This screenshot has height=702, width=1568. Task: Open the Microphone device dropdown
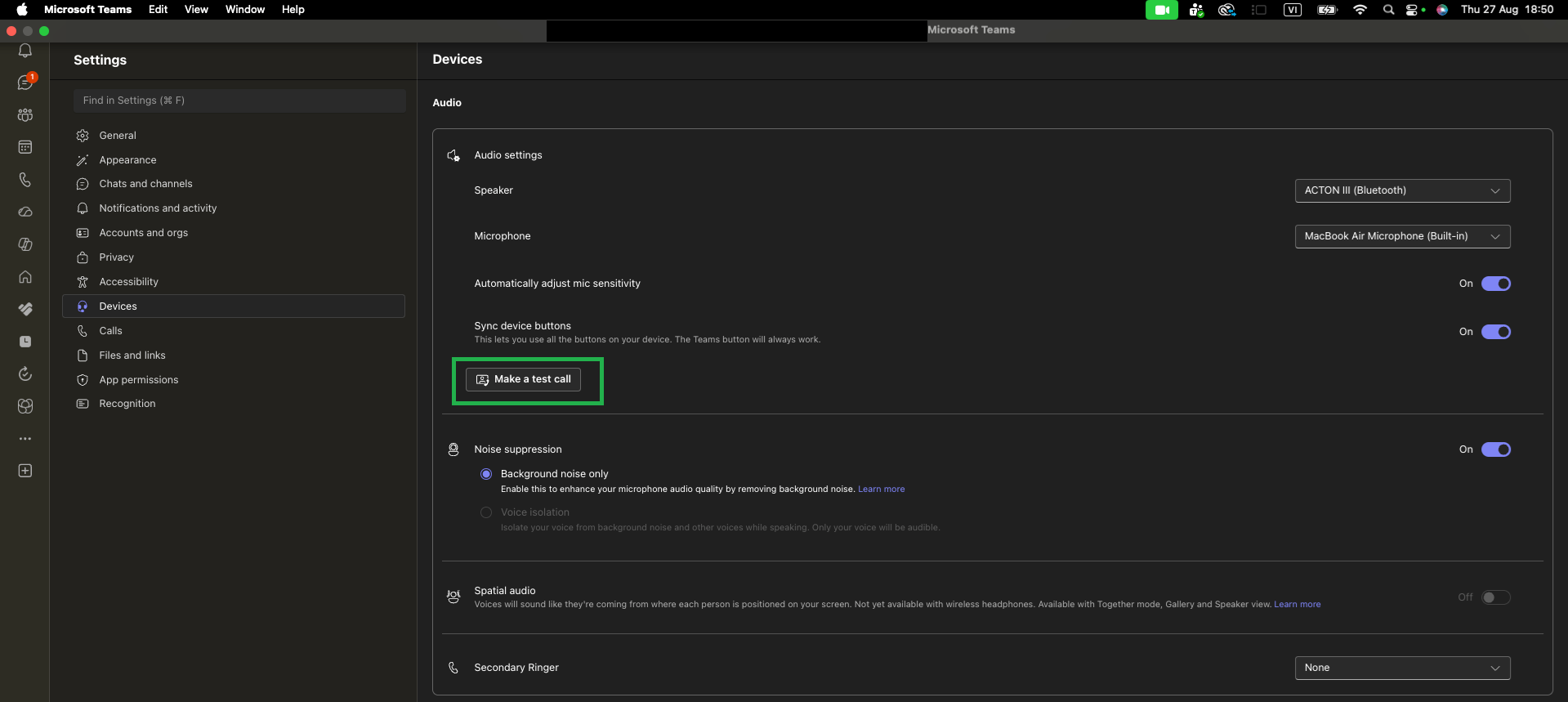tap(1402, 236)
